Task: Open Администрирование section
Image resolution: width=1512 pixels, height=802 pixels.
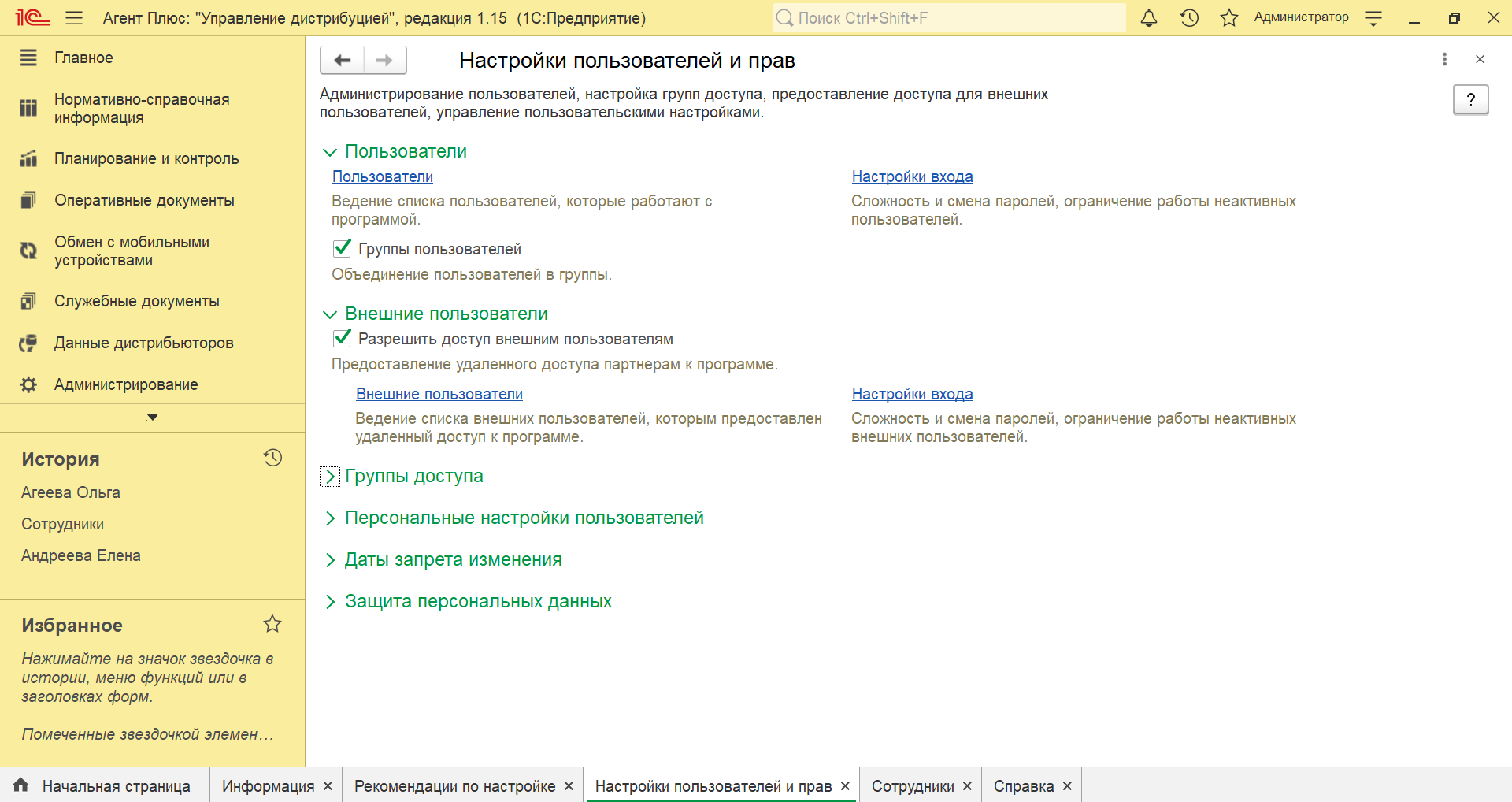Action: [126, 384]
